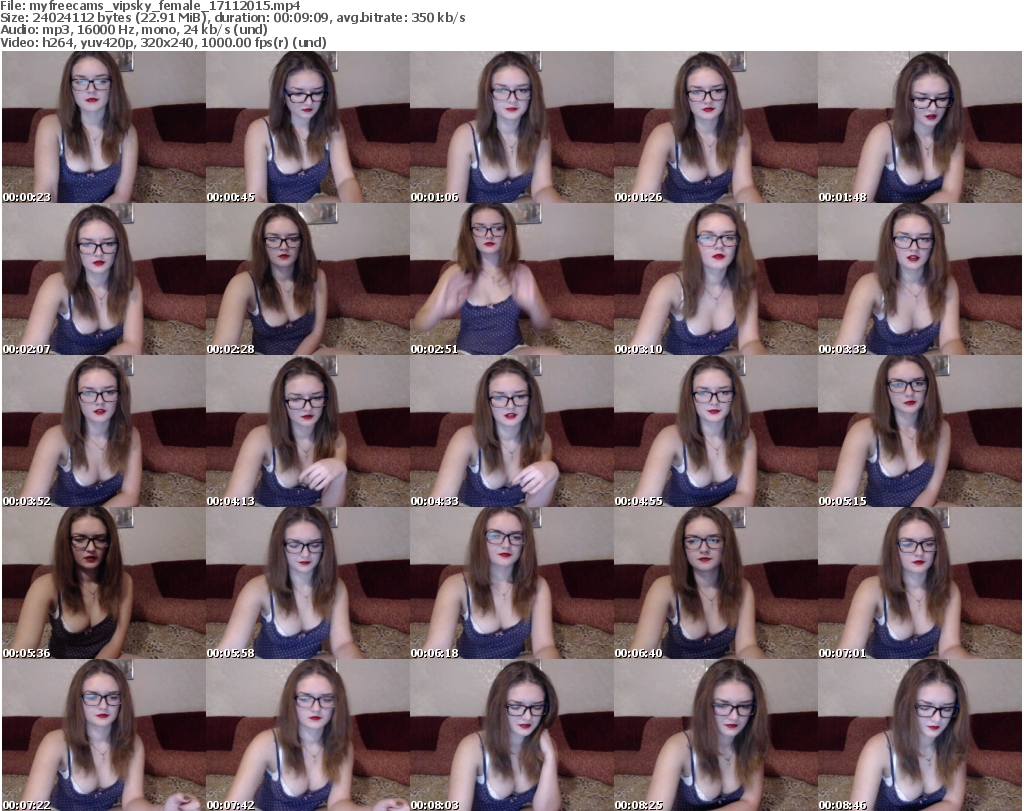1024x811 pixels.
Task: Pick the thumbnail marked 00:01:26
Action: pos(715,127)
